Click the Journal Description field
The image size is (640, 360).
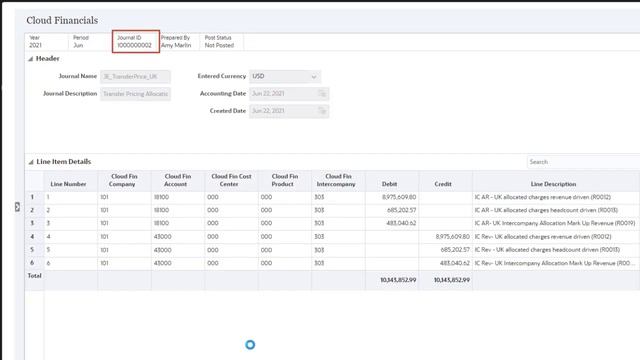pyautogui.click(x=135, y=93)
